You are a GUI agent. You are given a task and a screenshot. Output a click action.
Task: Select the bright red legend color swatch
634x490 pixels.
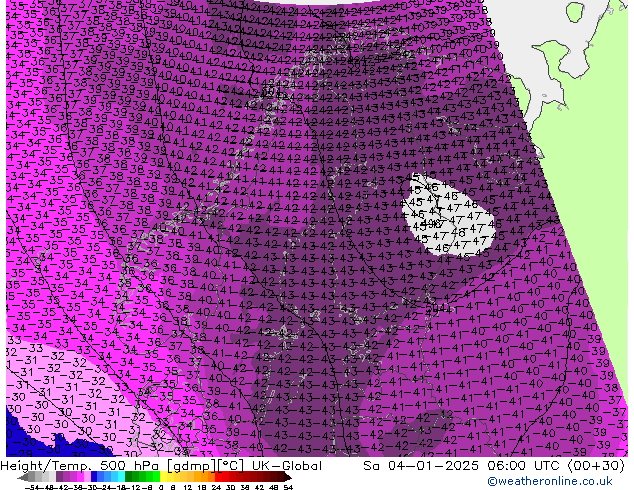[x=218, y=477]
